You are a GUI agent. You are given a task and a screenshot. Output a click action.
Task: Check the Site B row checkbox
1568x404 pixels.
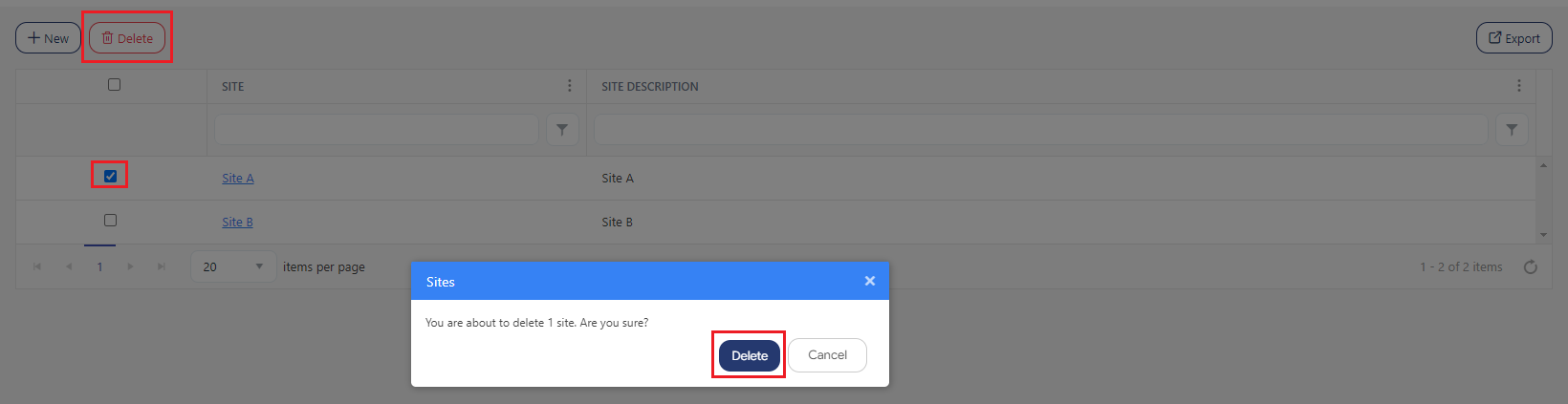pos(110,221)
